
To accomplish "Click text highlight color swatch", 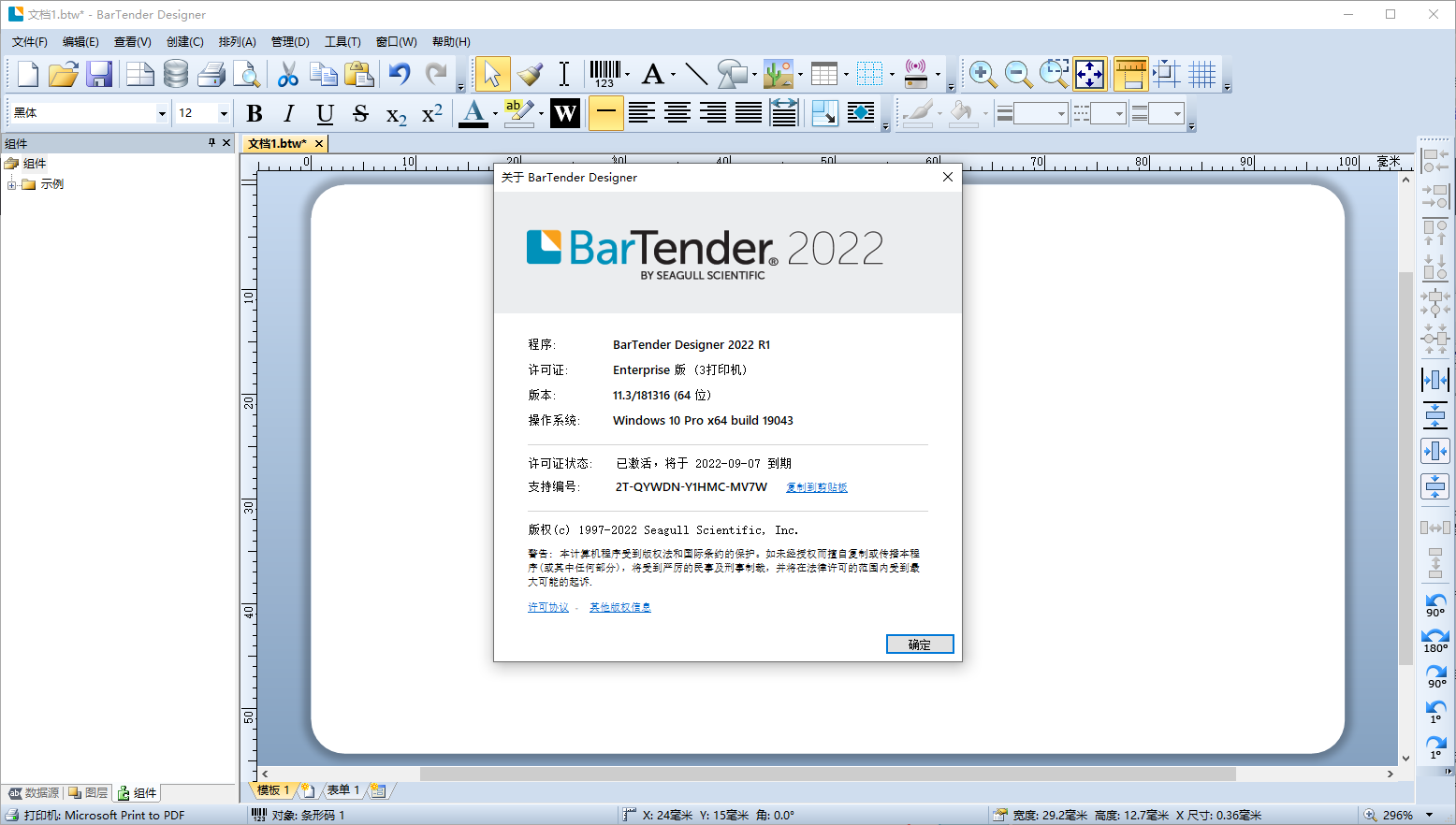I will pos(517,113).
